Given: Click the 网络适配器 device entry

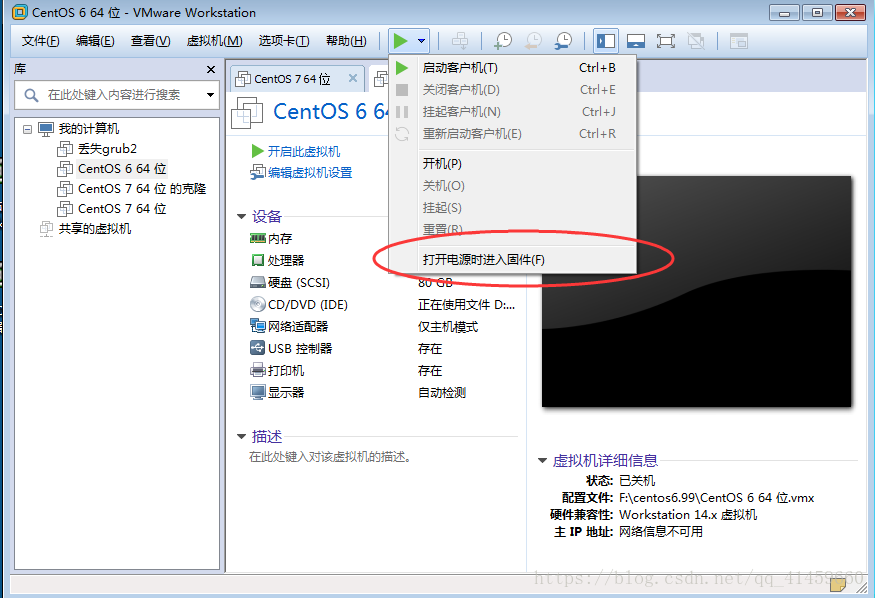Looking at the screenshot, I should point(289,326).
